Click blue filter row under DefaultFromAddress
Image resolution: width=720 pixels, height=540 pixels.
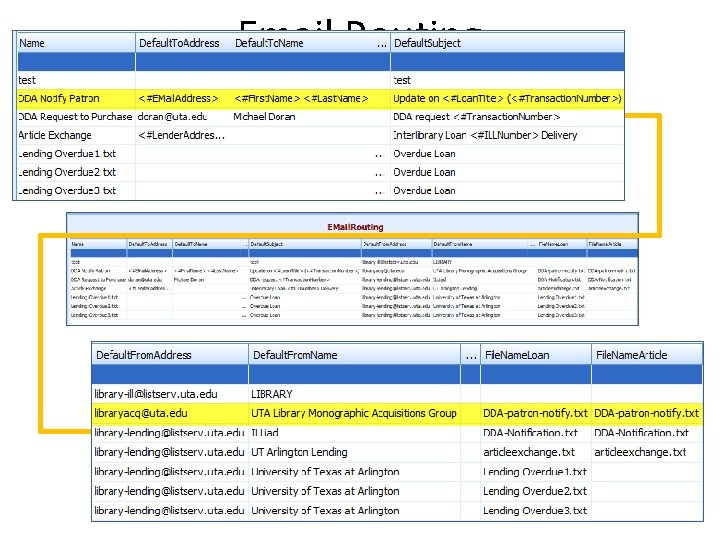click(170, 374)
